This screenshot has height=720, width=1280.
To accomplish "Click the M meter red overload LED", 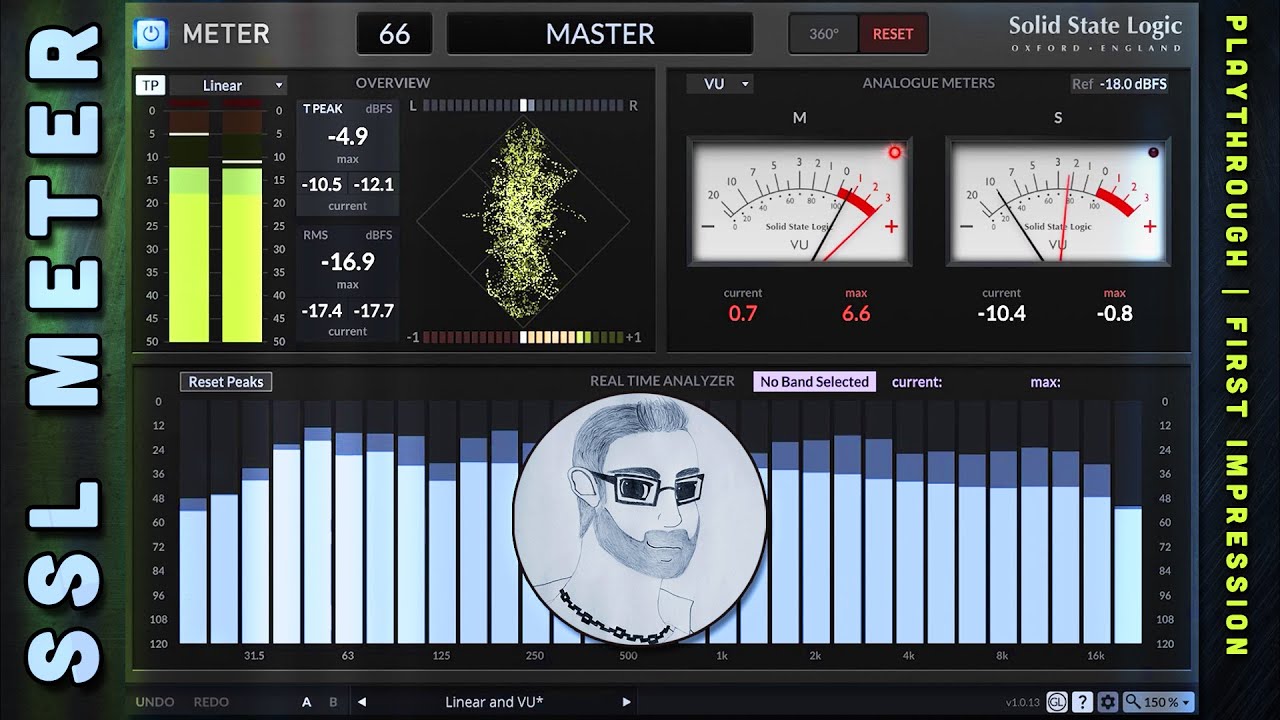I will click(894, 152).
